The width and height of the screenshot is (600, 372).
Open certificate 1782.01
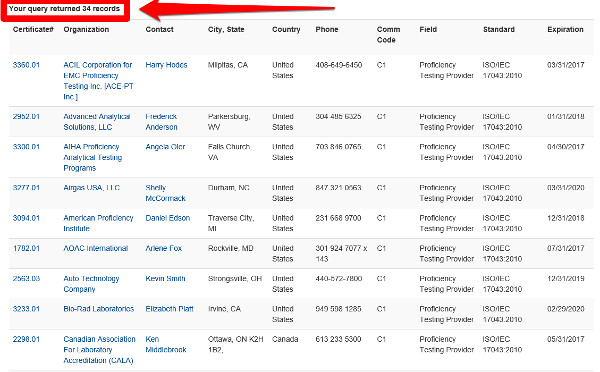pyautogui.click(x=26, y=248)
